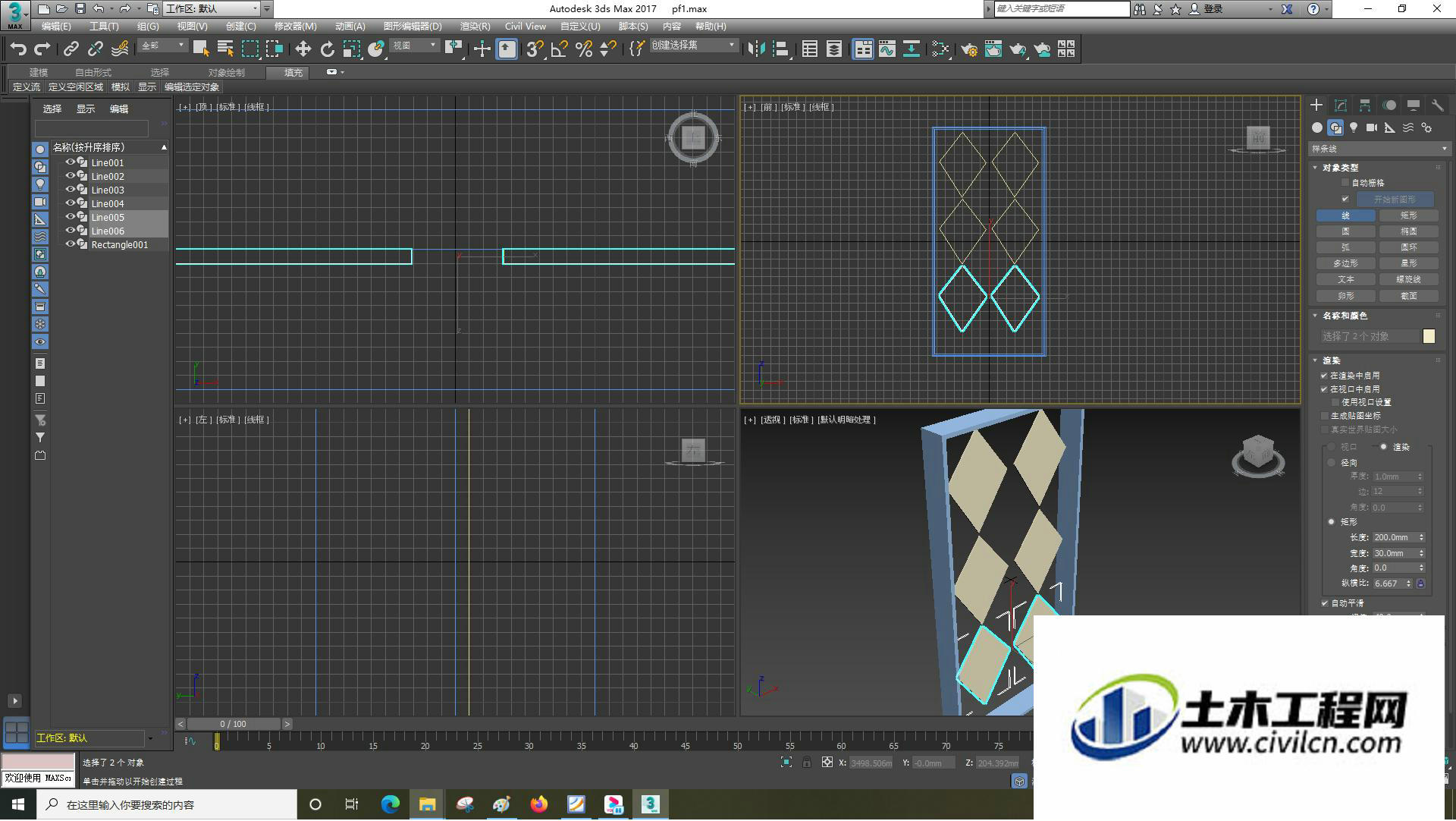Click the 螺旋线 shape button
Viewport: 1456px width, 821px height.
1409,279
